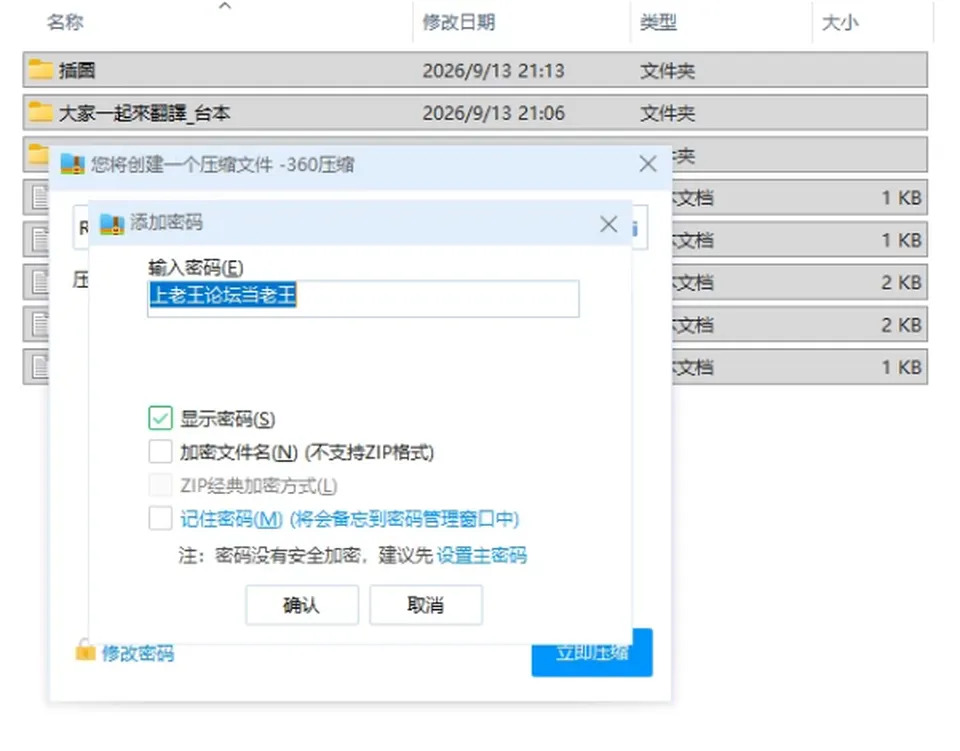Cancel the password dialog with 取消
This screenshot has height=751, width=960.
(x=426, y=605)
